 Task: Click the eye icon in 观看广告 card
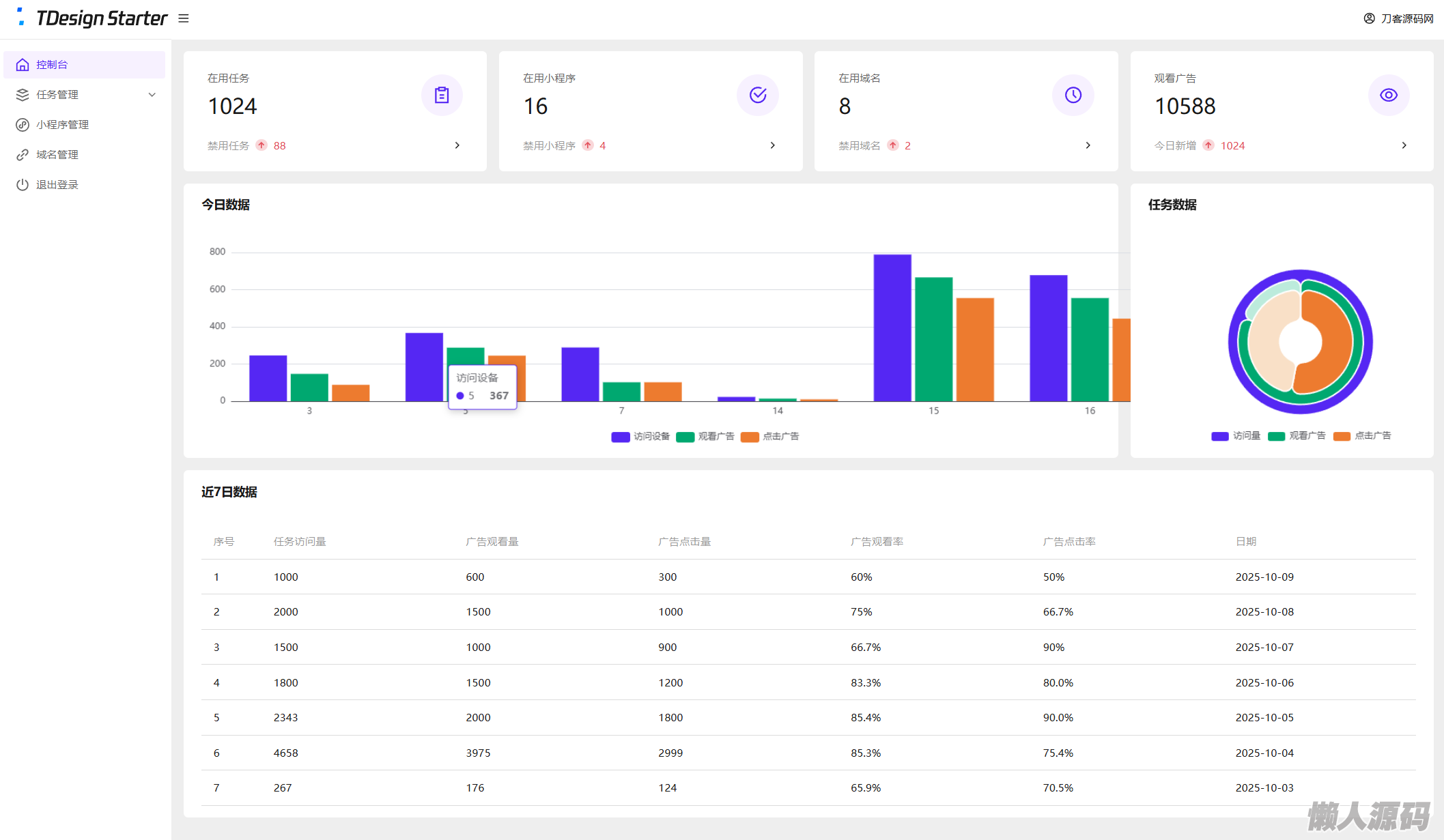pos(1388,95)
